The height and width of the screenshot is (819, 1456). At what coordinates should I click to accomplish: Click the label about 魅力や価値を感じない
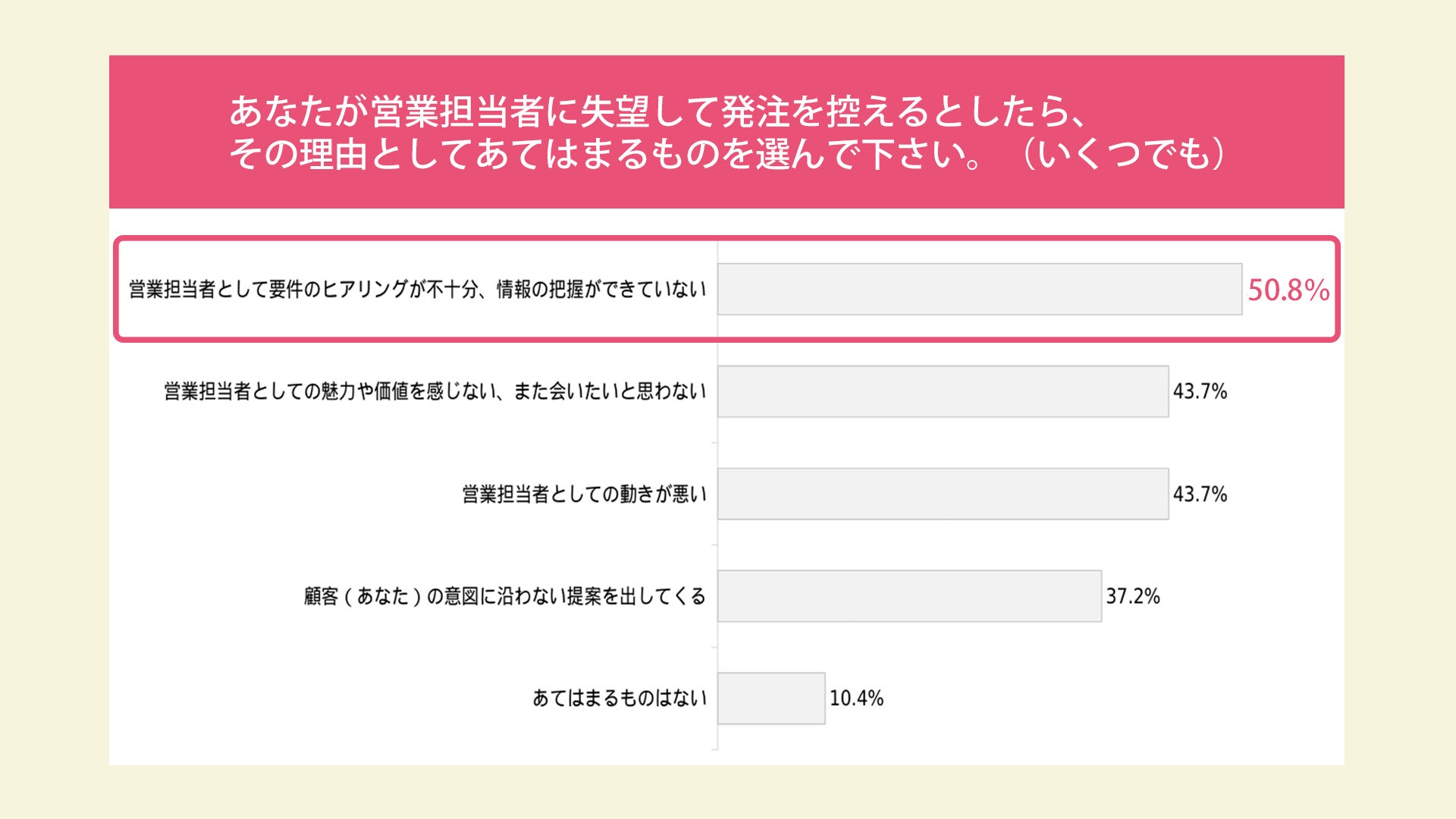click(x=435, y=391)
